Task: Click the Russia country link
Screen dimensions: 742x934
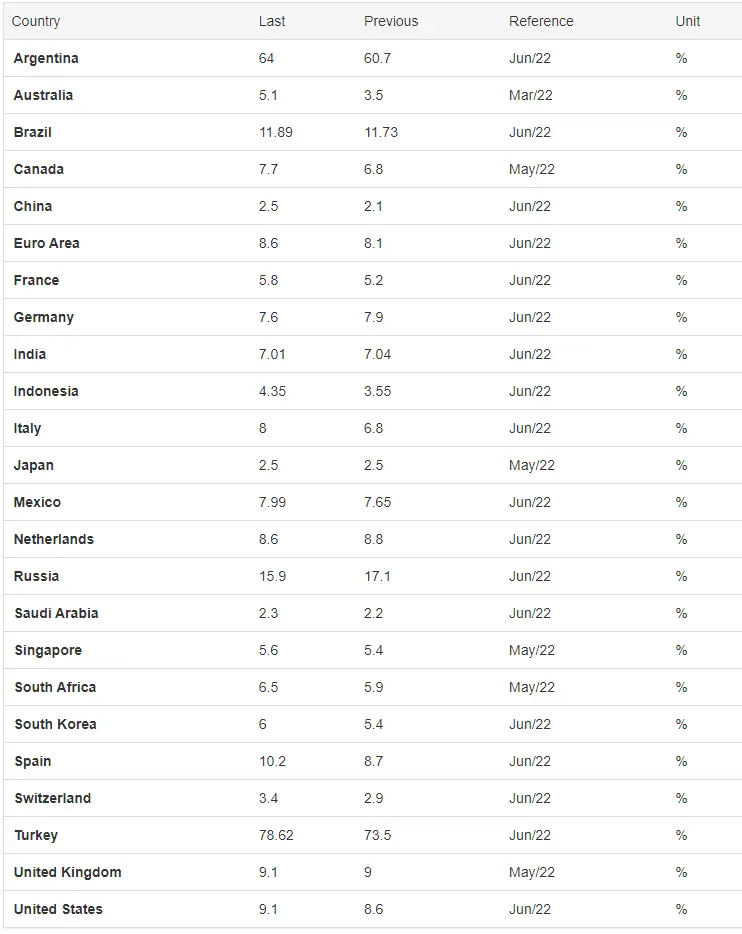Action: pyautogui.click(x=37, y=576)
